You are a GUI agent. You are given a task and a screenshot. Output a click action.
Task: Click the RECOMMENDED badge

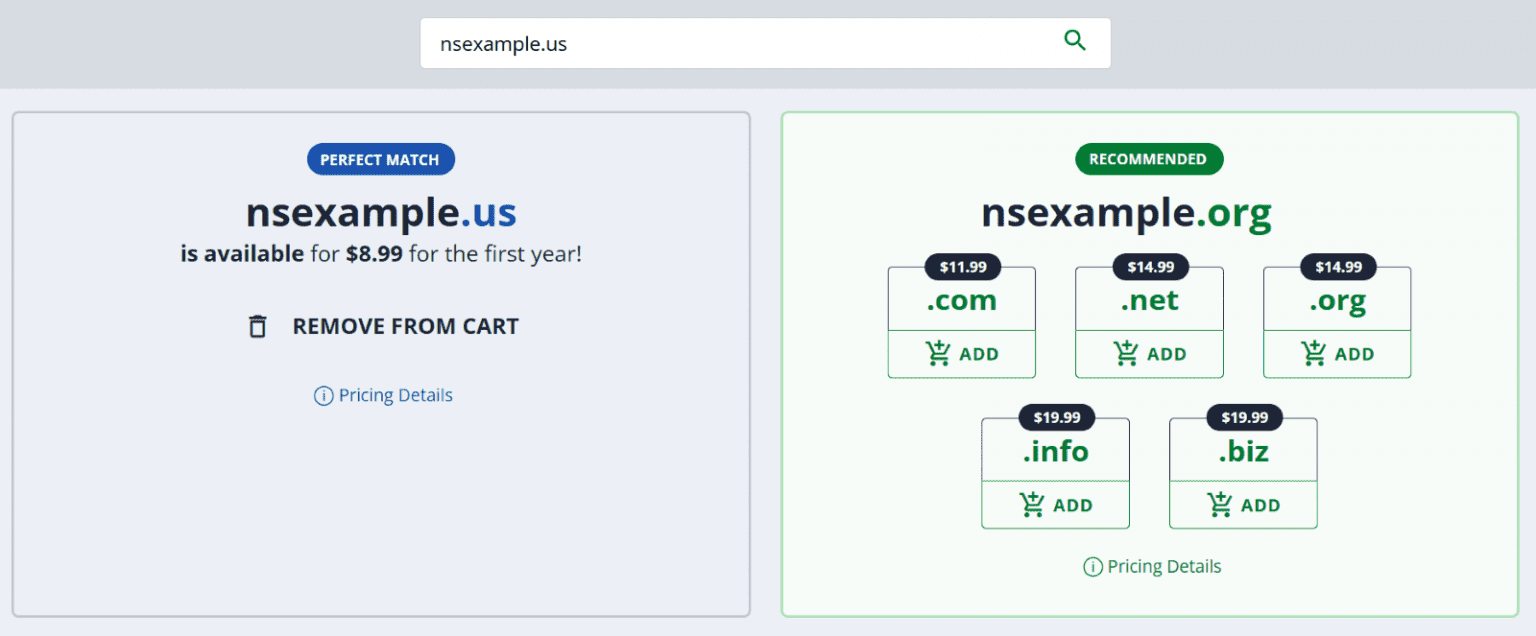[x=1149, y=159]
